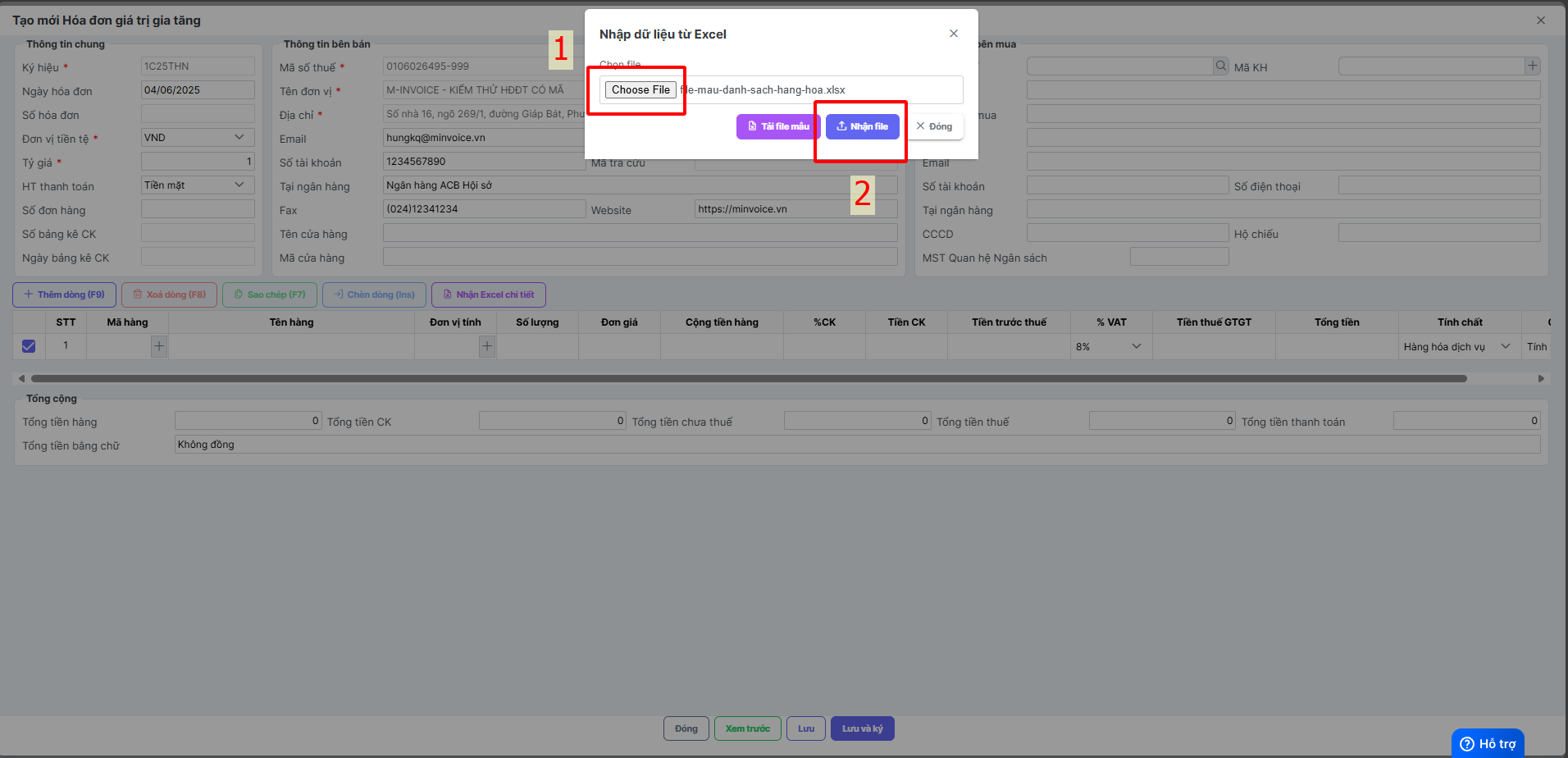Image resolution: width=1568 pixels, height=758 pixels.
Task: Open the Đơn vị tiền tệ VND dropdown
Action: coord(198,137)
